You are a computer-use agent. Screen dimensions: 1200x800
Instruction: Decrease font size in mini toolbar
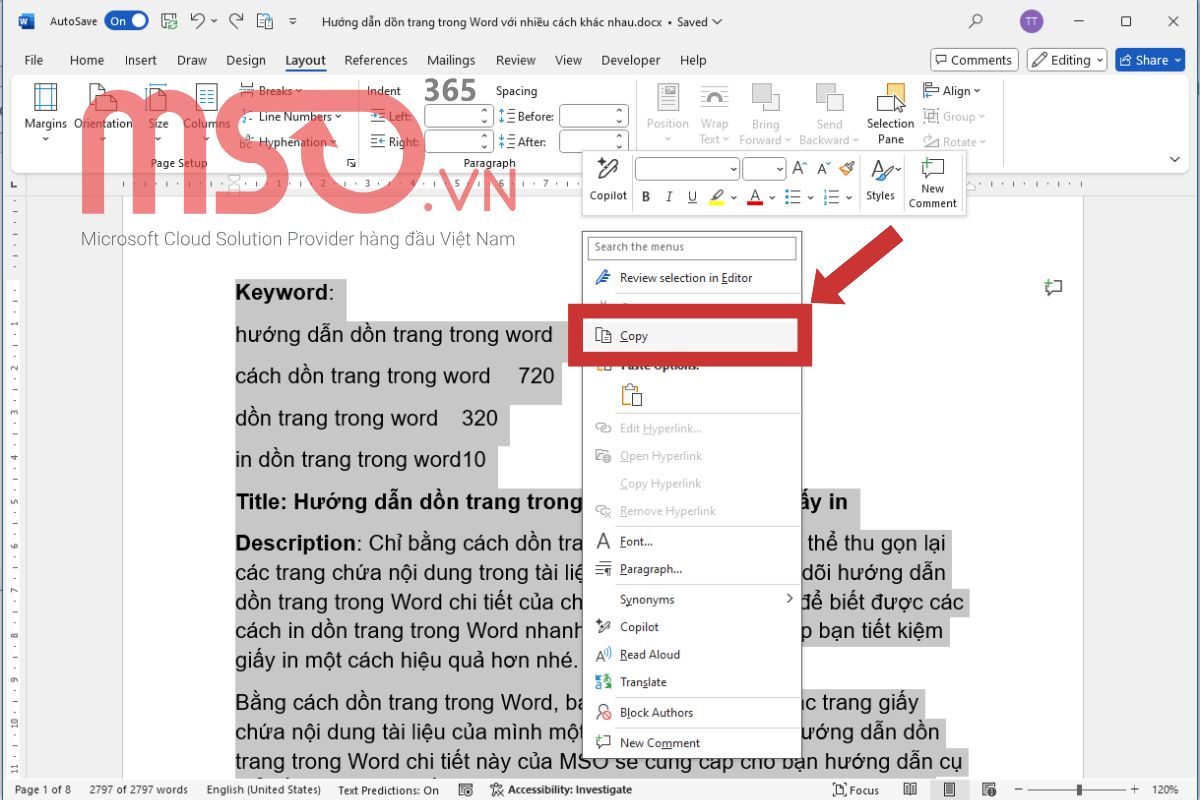pyautogui.click(x=825, y=168)
